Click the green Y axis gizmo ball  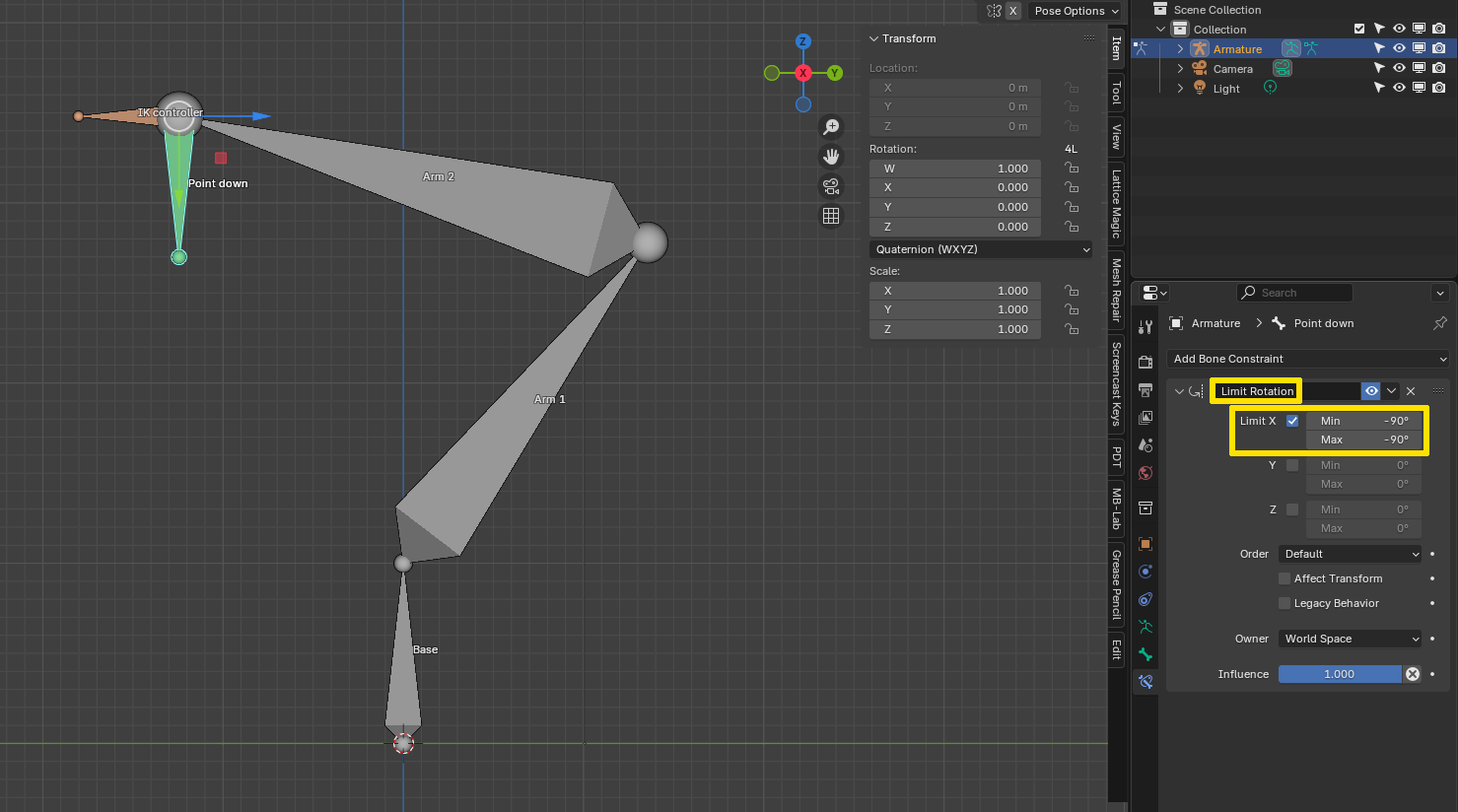[835, 73]
